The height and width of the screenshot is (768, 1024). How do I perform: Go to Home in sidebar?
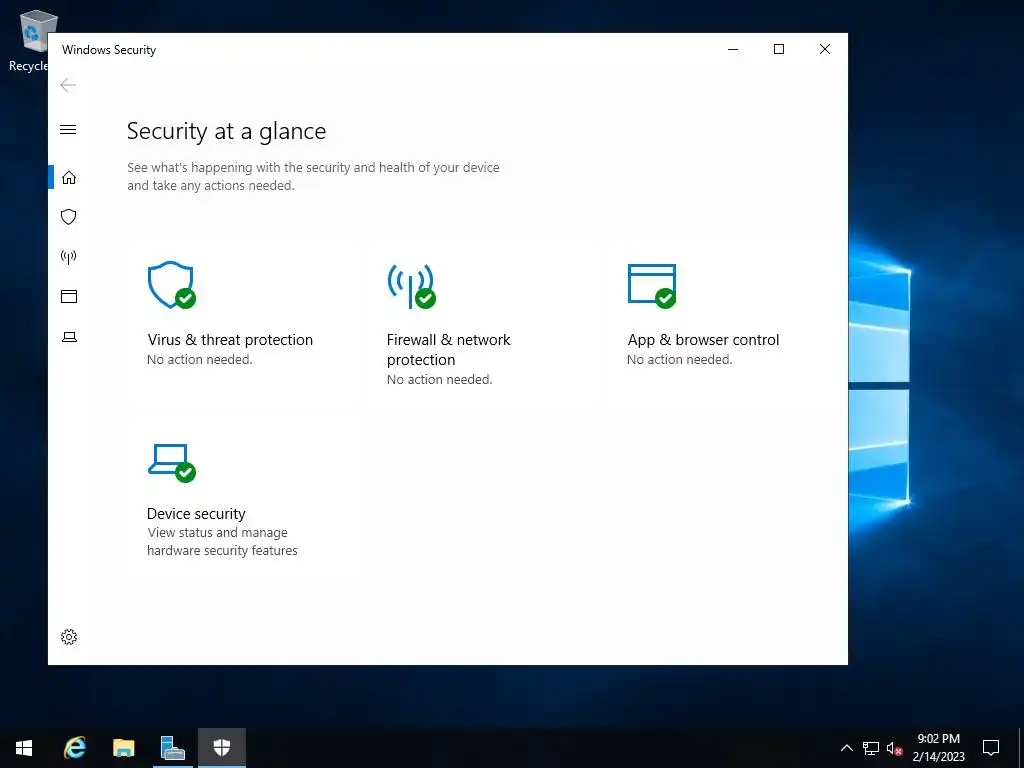[69, 178]
